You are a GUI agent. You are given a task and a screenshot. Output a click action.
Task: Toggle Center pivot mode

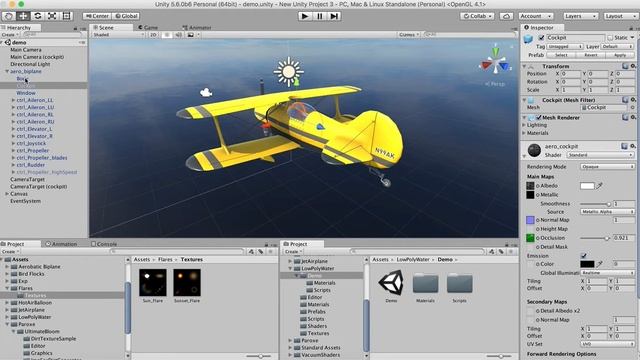pos(96,16)
